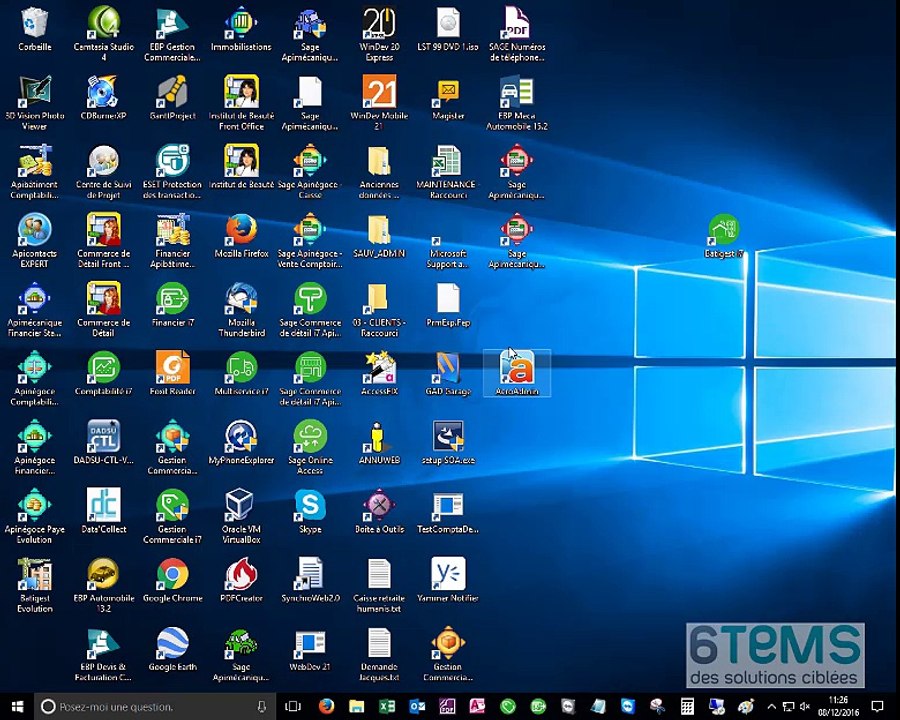
Task: Open WinDev Mobile 21 shortcut
Action: (379, 102)
